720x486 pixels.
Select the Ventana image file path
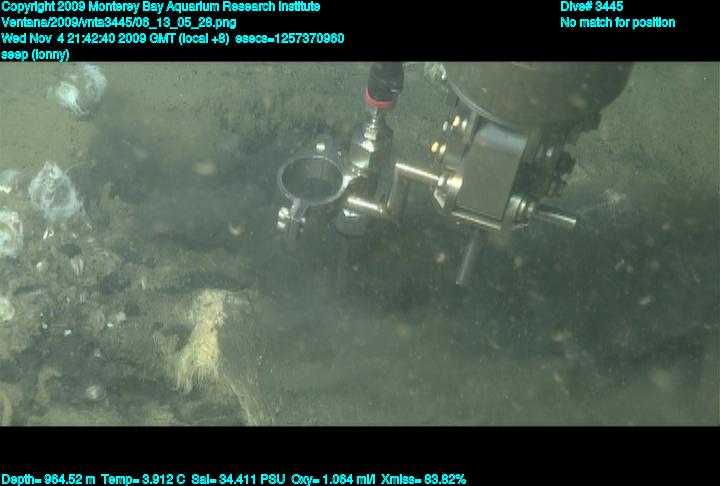coord(119,23)
